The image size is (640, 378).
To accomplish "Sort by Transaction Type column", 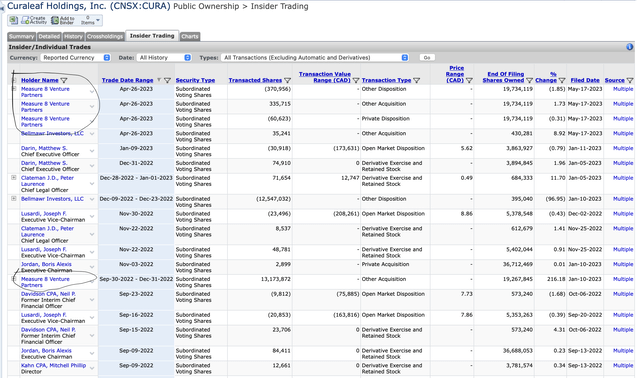I will (386, 80).
